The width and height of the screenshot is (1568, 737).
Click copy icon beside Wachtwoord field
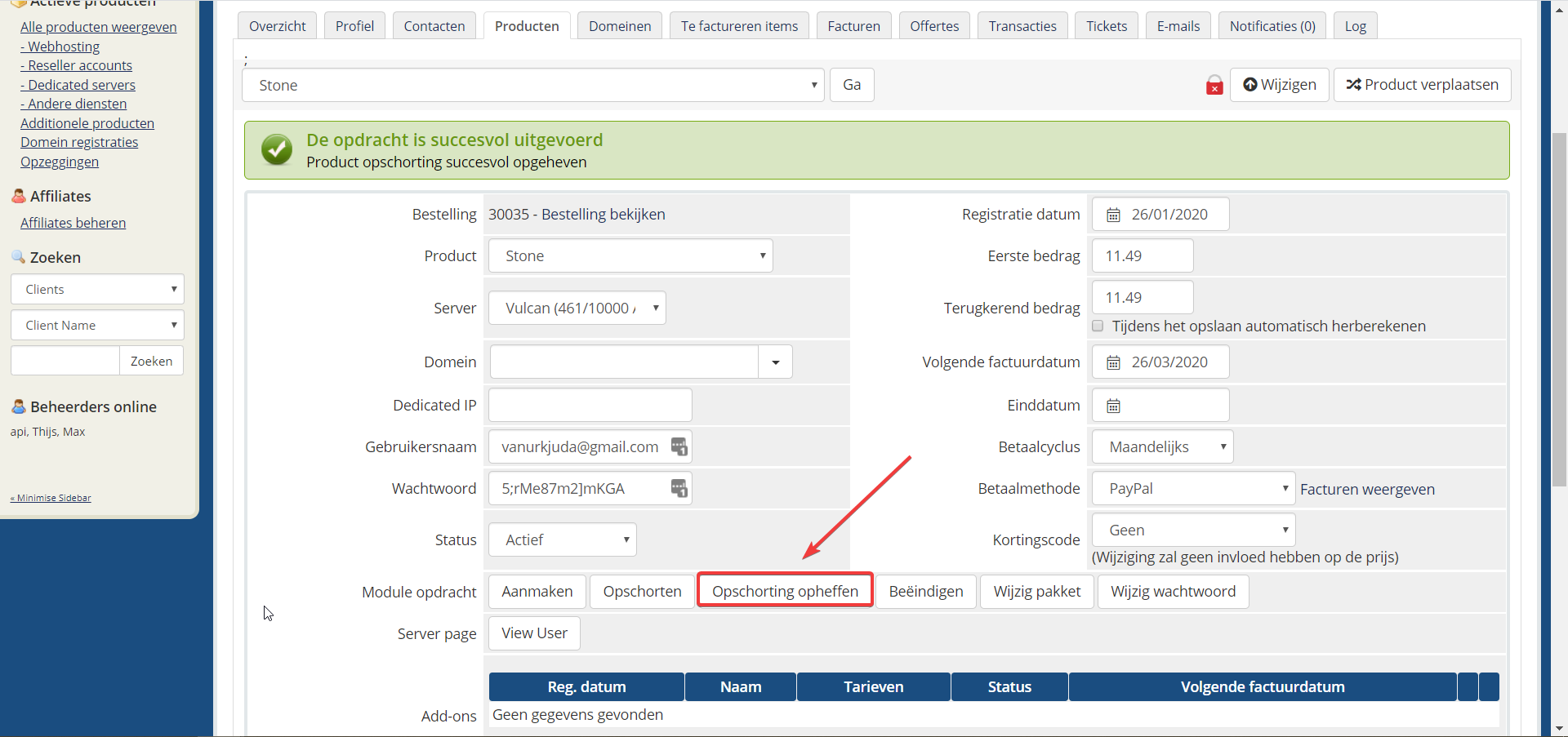[x=679, y=488]
